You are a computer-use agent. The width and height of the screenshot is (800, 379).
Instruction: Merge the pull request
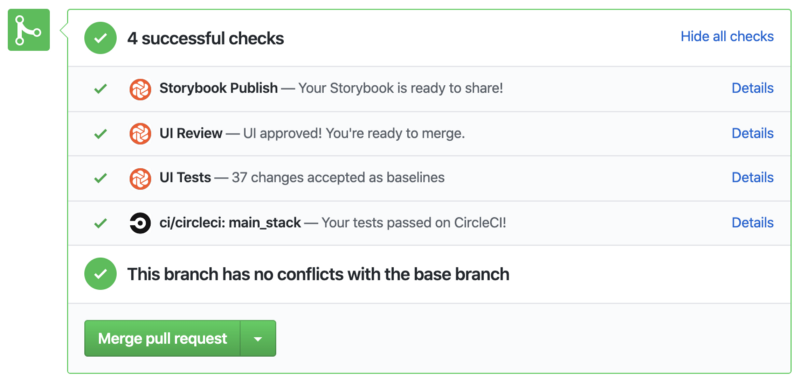(x=162, y=338)
